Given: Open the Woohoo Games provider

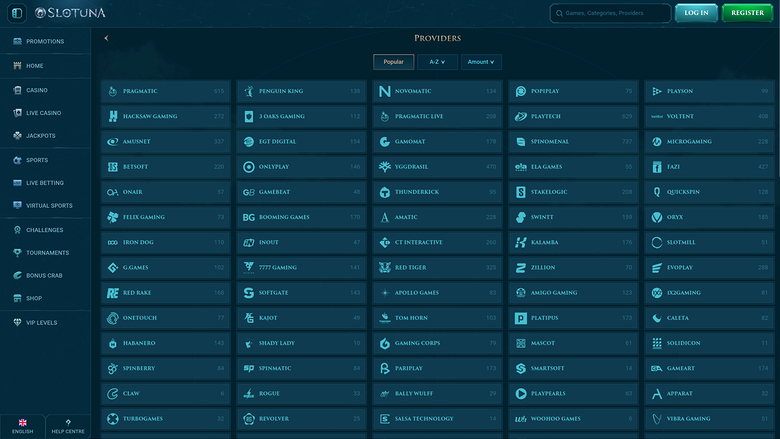Looking at the screenshot, I should [574, 419].
